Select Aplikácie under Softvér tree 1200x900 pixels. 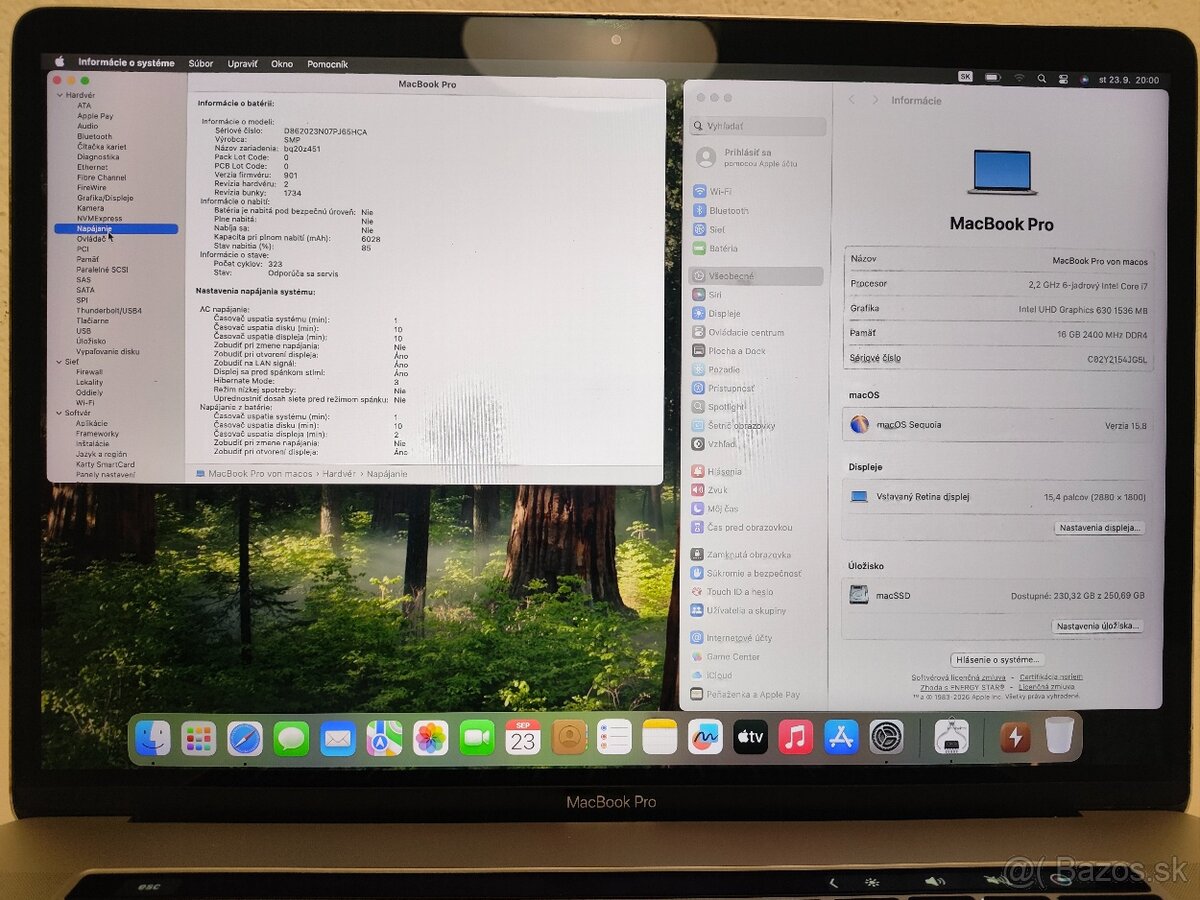[x=92, y=423]
